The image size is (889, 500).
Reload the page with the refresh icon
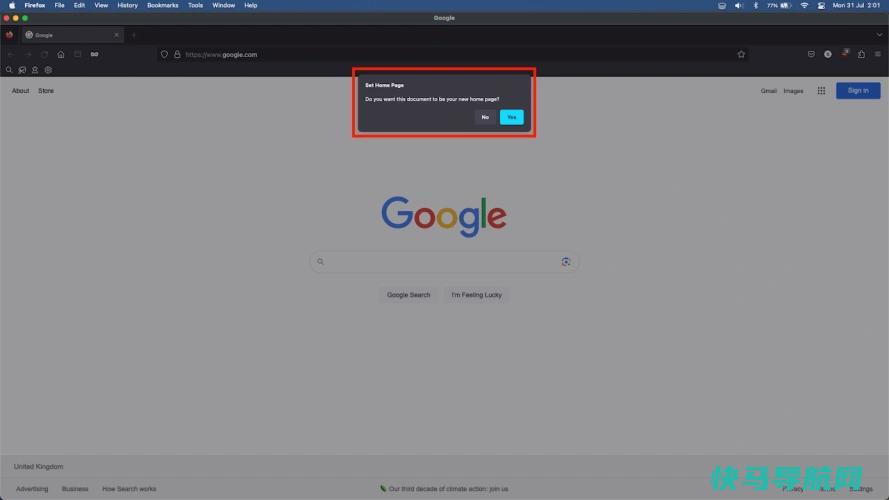tap(44, 54)
